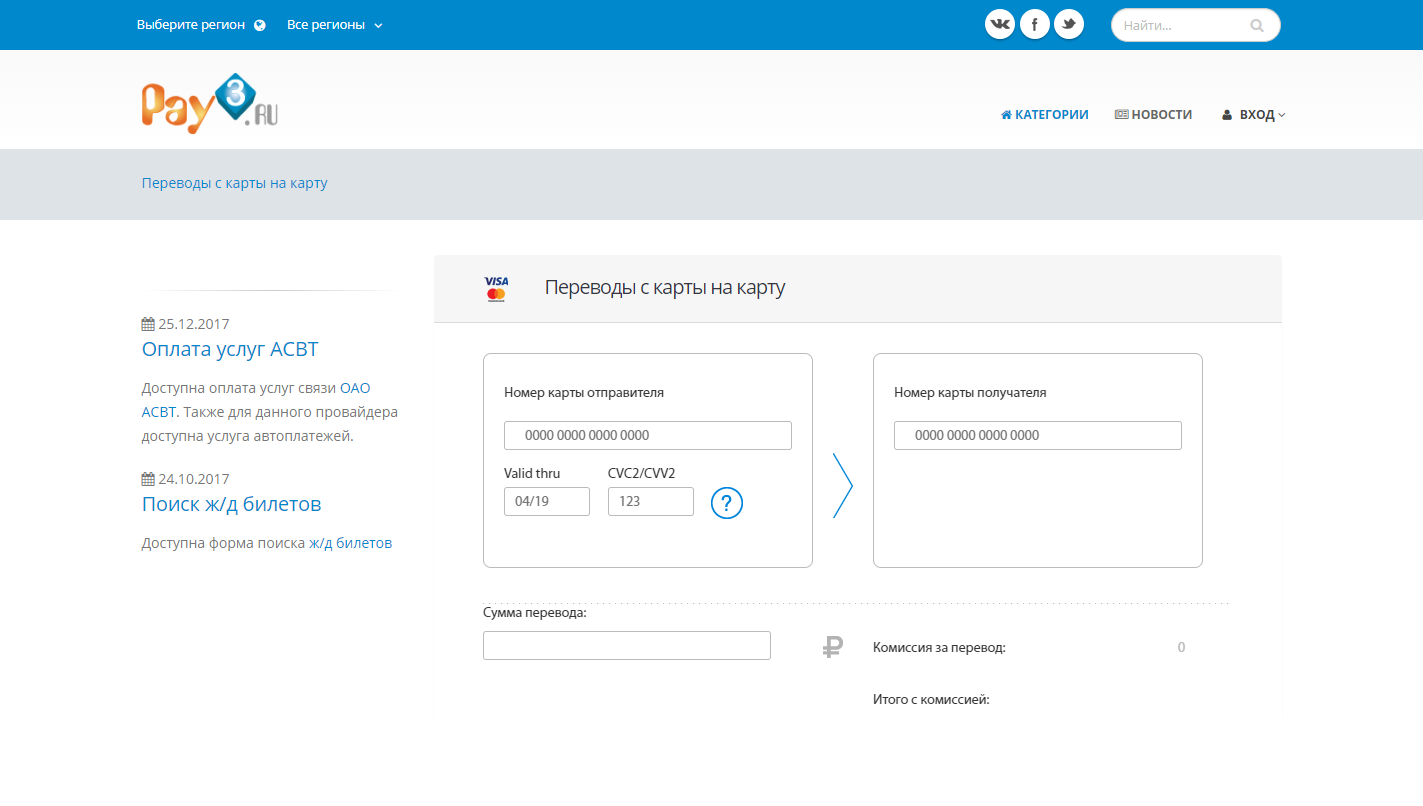Click the Сумма перевода amount field
Viewport: 1423px width, 806px height.
(x=627, y=645)
